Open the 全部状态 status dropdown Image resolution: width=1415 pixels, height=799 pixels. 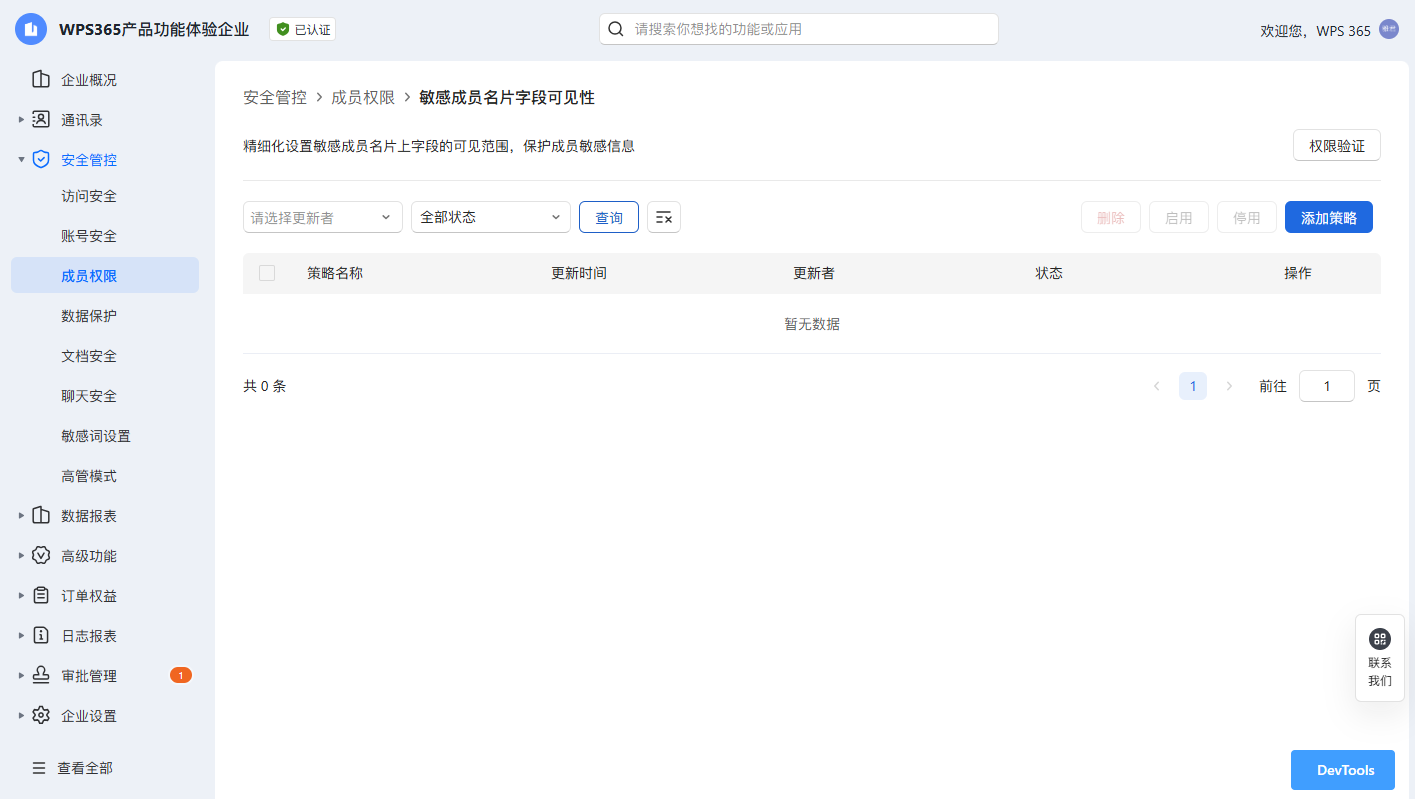(x=490, y=217)
